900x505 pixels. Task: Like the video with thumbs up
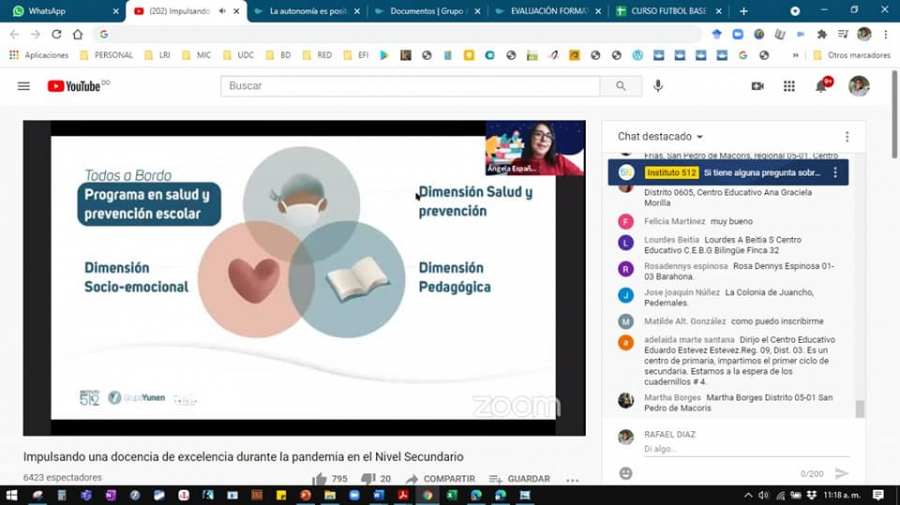pyautogui.click(x=320, y=479)
